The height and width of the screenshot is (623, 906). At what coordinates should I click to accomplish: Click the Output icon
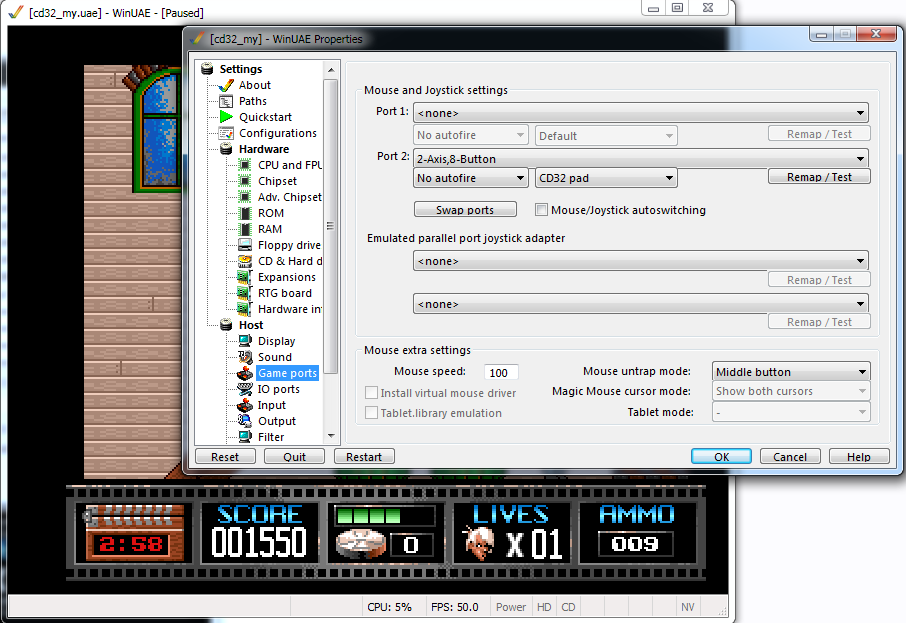[x=245, y=421]
